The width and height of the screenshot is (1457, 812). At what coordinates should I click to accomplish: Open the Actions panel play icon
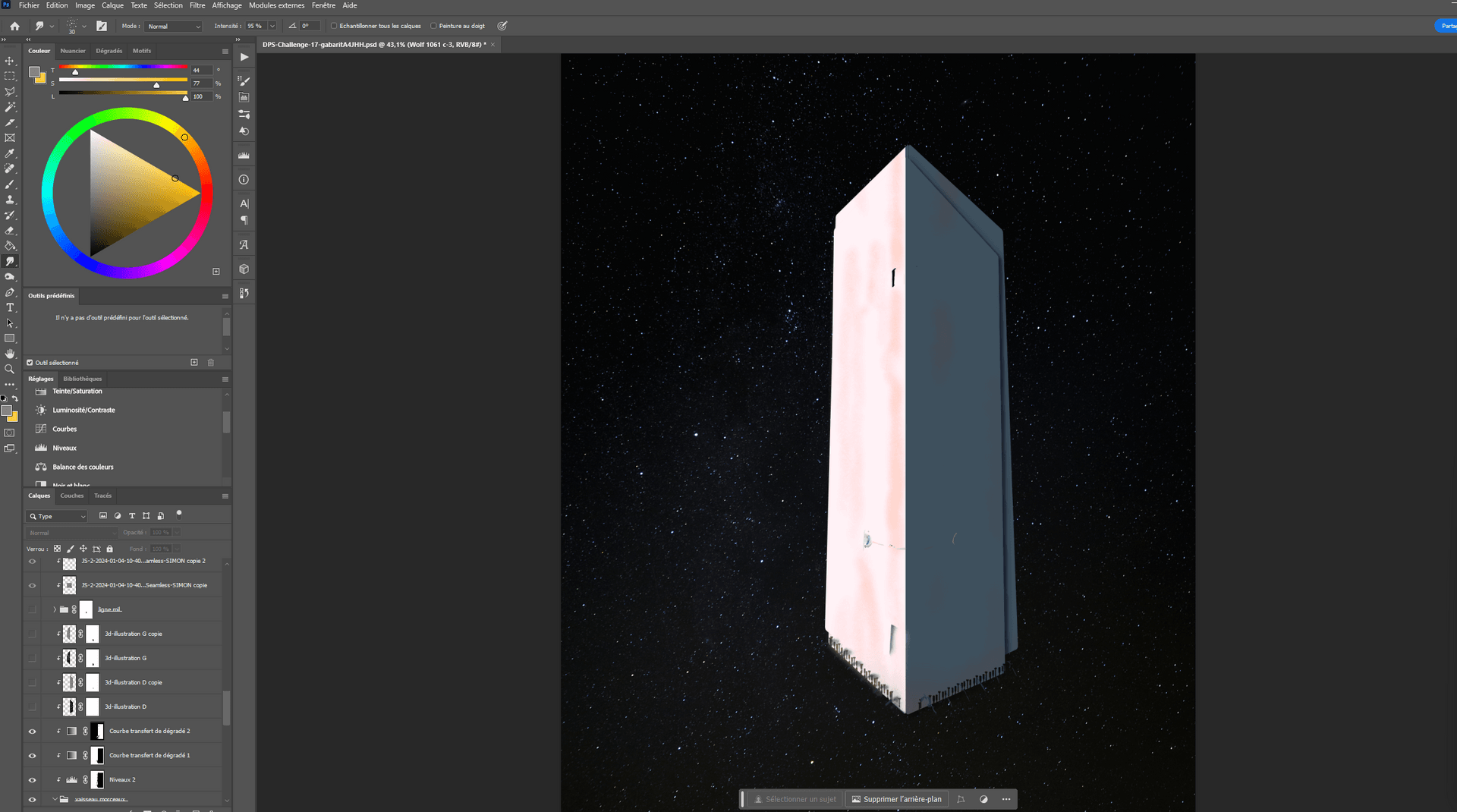244,57
